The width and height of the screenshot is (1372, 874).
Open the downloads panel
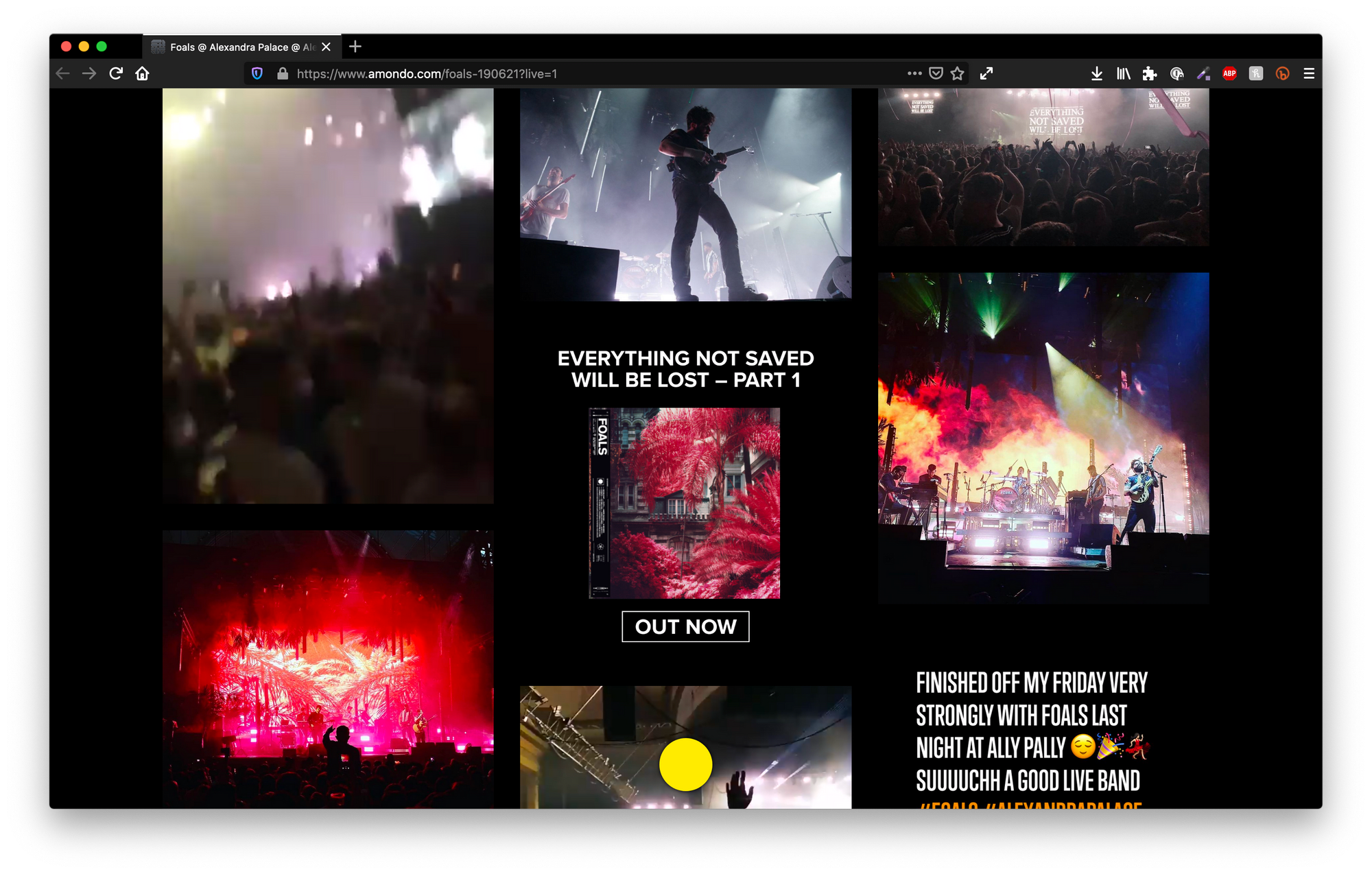pyautogui.click(x=1097, y=73)
